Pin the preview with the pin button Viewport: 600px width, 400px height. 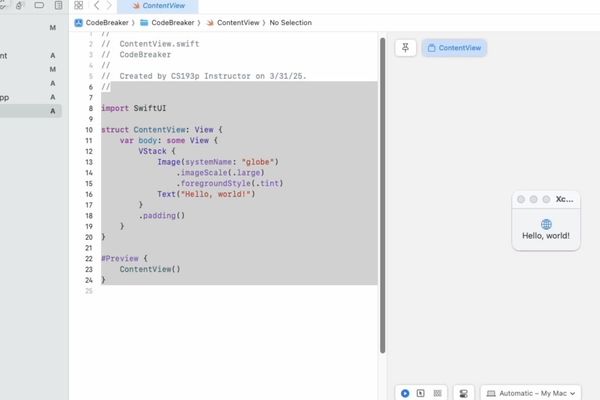click(x=405, y=48)
